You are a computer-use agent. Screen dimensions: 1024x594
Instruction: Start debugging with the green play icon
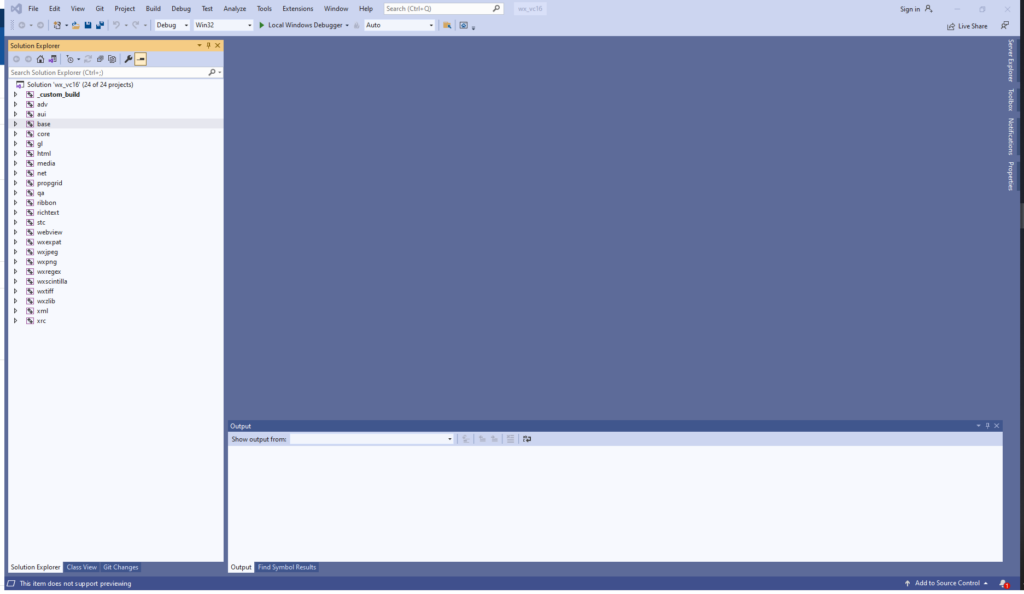tap(261, 25)
